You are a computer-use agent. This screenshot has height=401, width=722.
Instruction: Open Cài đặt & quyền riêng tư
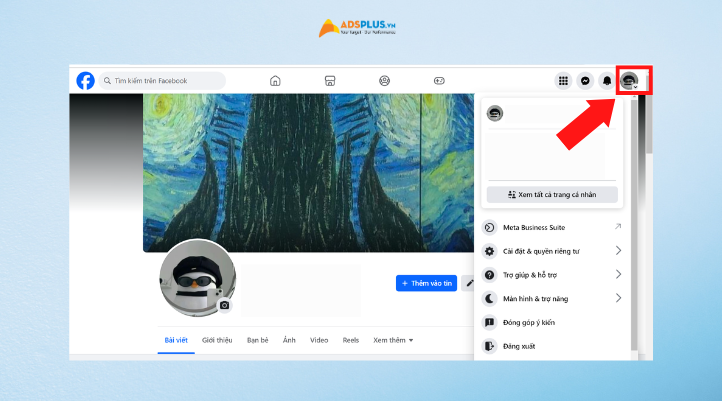(552, 251)
